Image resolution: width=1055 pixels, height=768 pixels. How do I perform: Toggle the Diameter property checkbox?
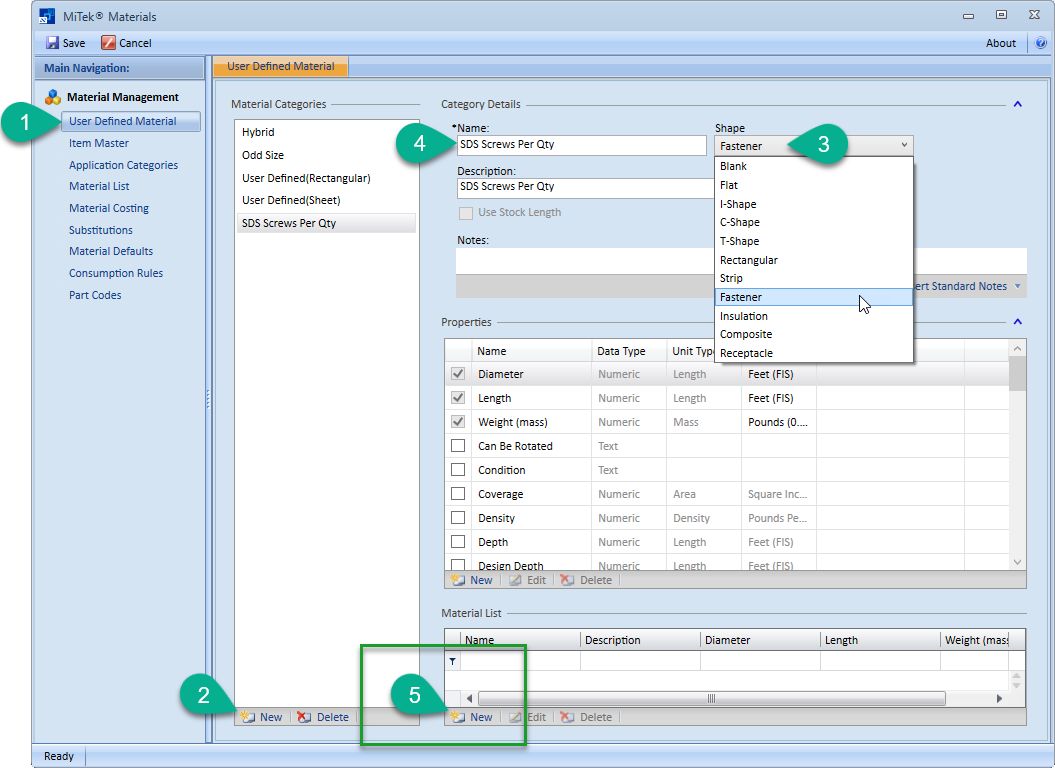pyautogui.click(x=458, y=374)
